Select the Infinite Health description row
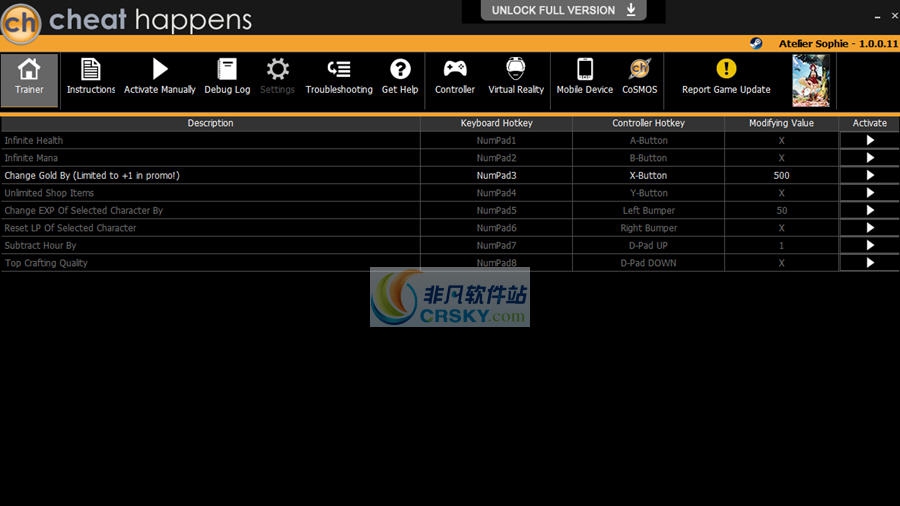The height and width of the screenshot is (506, 900). click(x=211, y=141)
